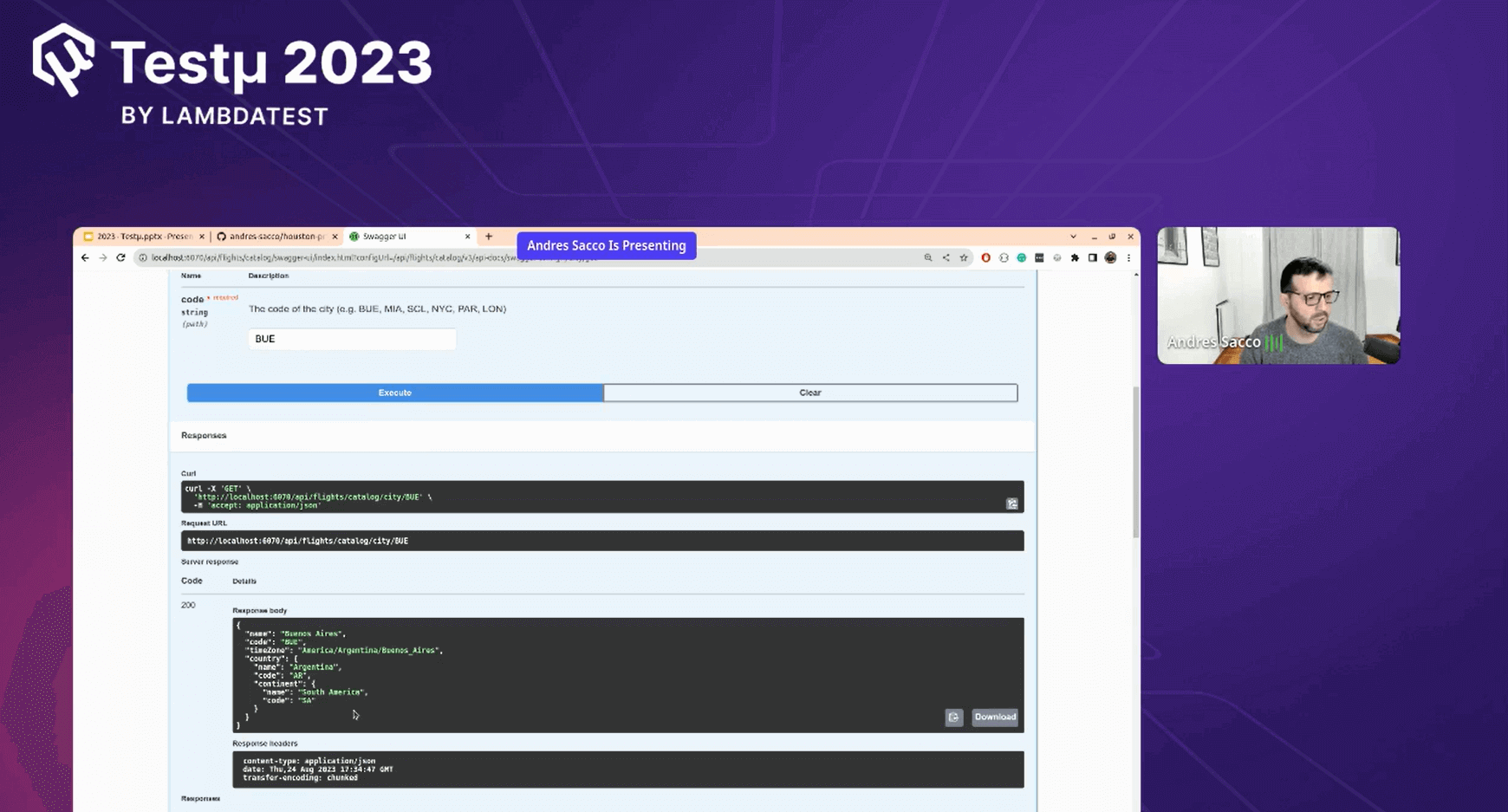This screenshot has height=812, width=1508.
Task: Copy the response body using clipboard icon
Action: pos(954,718)
